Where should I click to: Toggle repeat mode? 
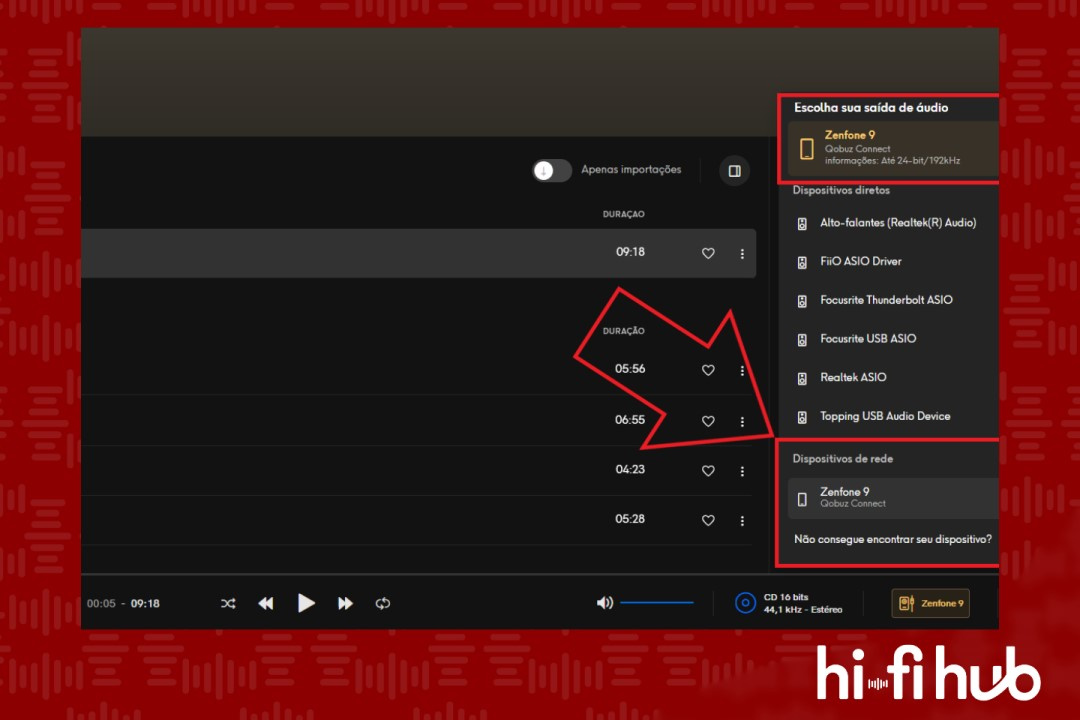click(382, 604)
